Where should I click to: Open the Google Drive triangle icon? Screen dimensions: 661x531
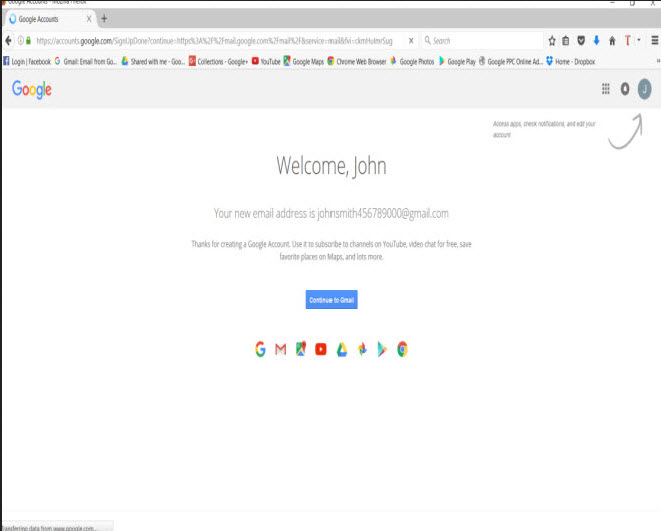341,349
